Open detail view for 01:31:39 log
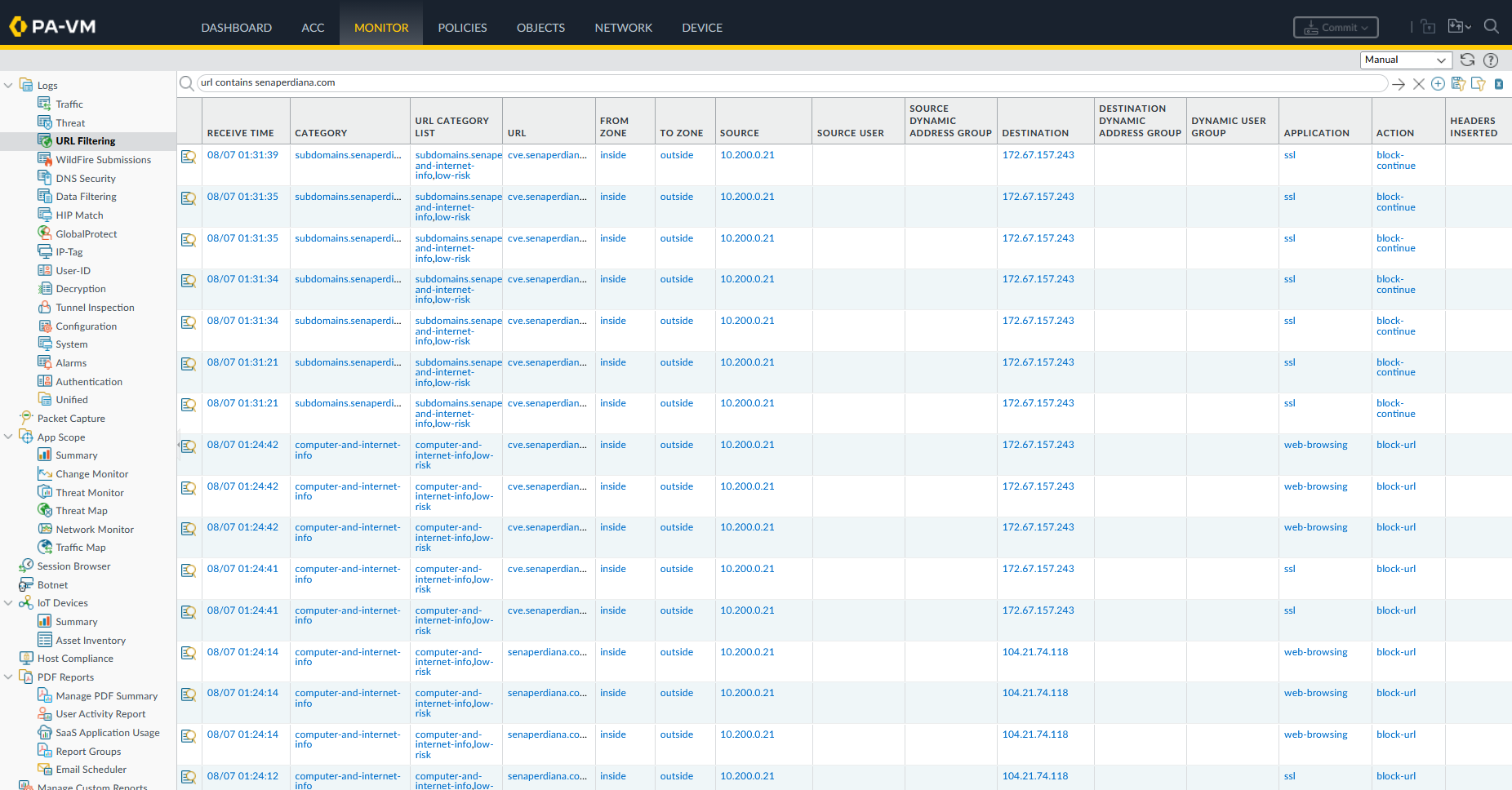 [189, 157]
